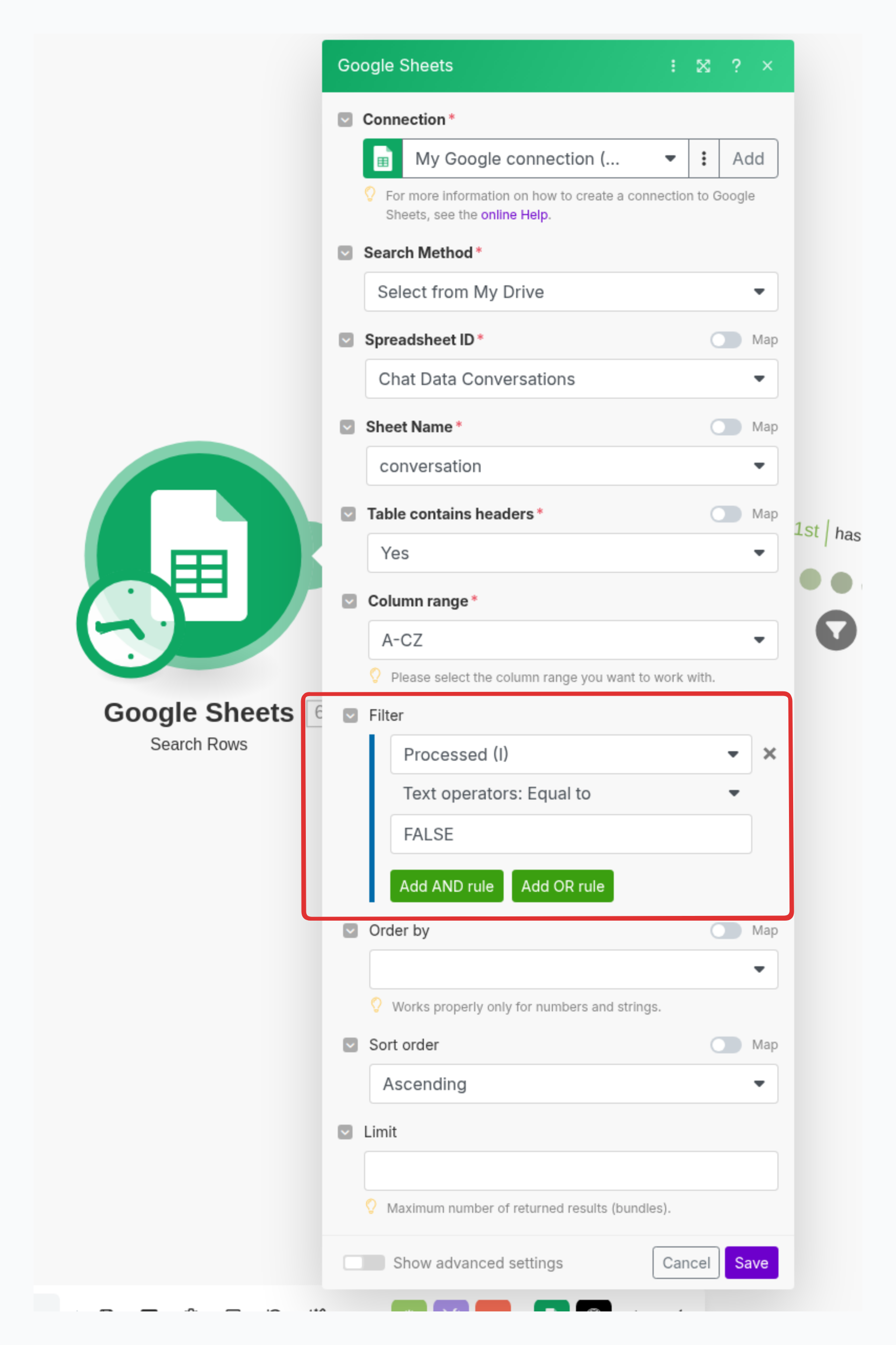Collapse the Filter section
The width and height of the screenshot is (896, 1345).
350,716
